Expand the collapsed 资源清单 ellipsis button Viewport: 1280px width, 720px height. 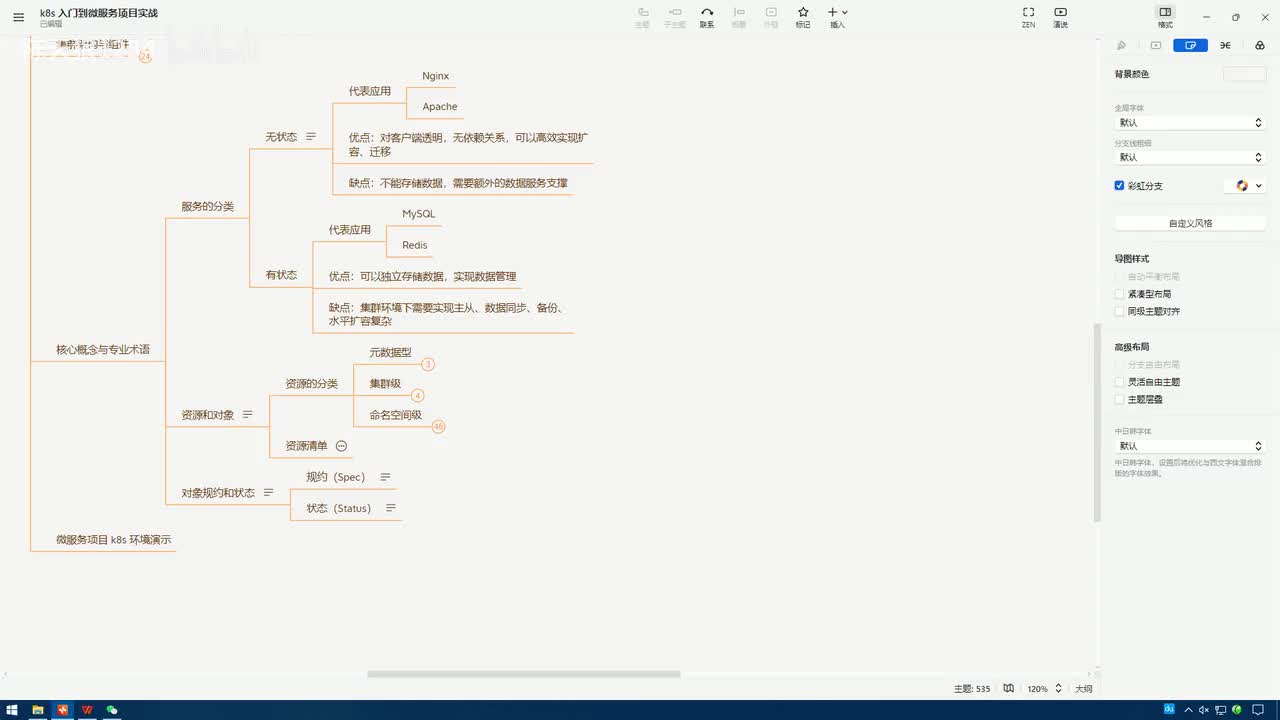click(341, 446)
